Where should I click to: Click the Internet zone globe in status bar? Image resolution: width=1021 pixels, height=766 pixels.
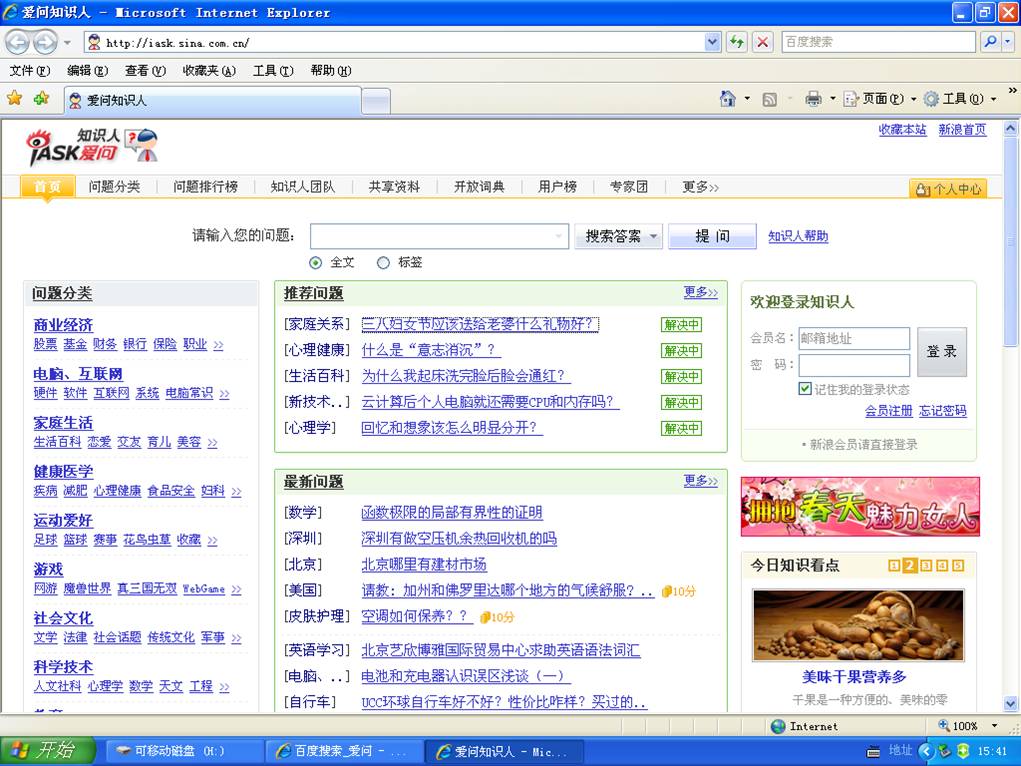pyautogui.click(x=777, y=726)
